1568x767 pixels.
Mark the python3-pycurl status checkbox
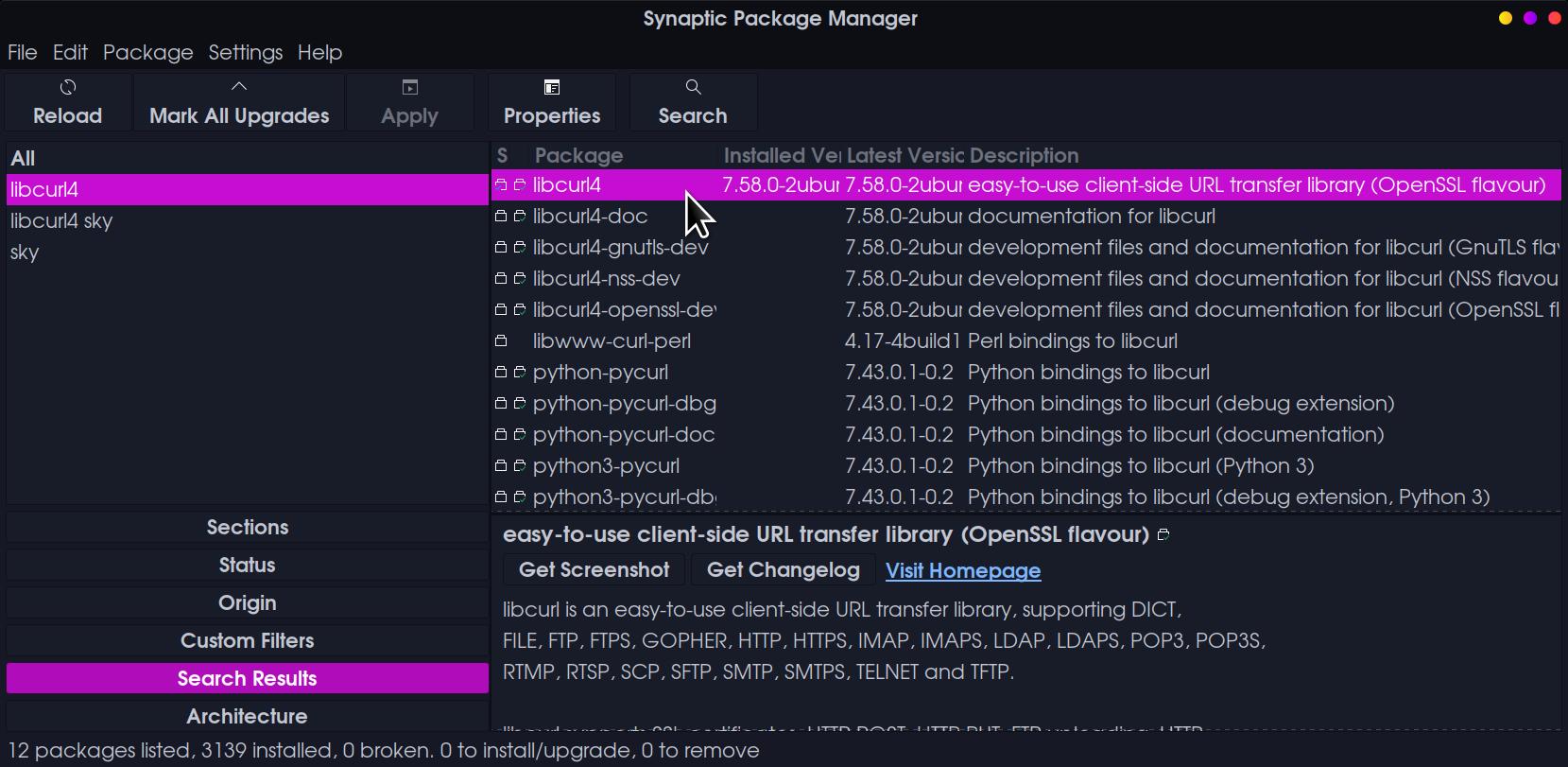point(501,466)
